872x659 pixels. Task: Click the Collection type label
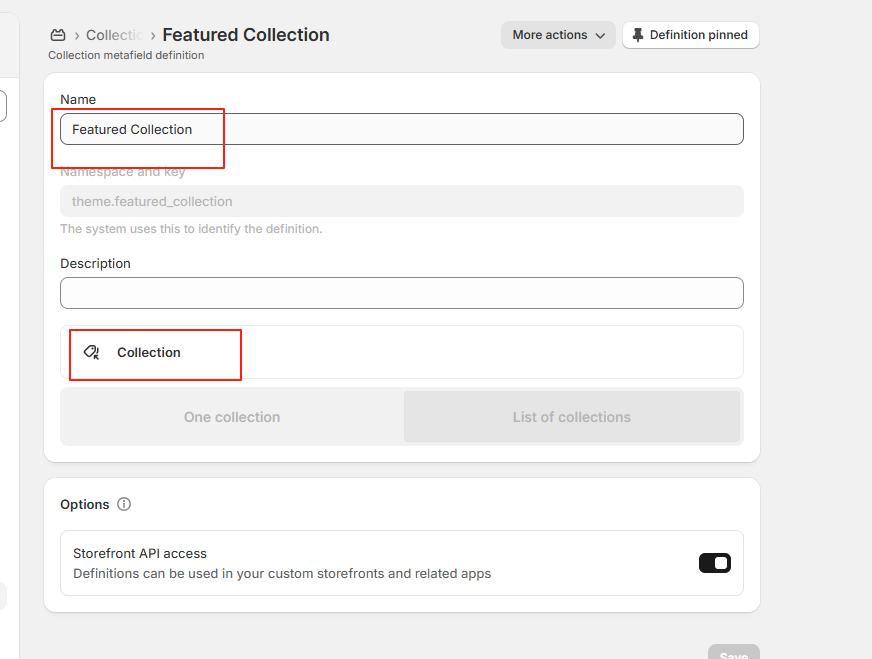(x=149, y=352)
